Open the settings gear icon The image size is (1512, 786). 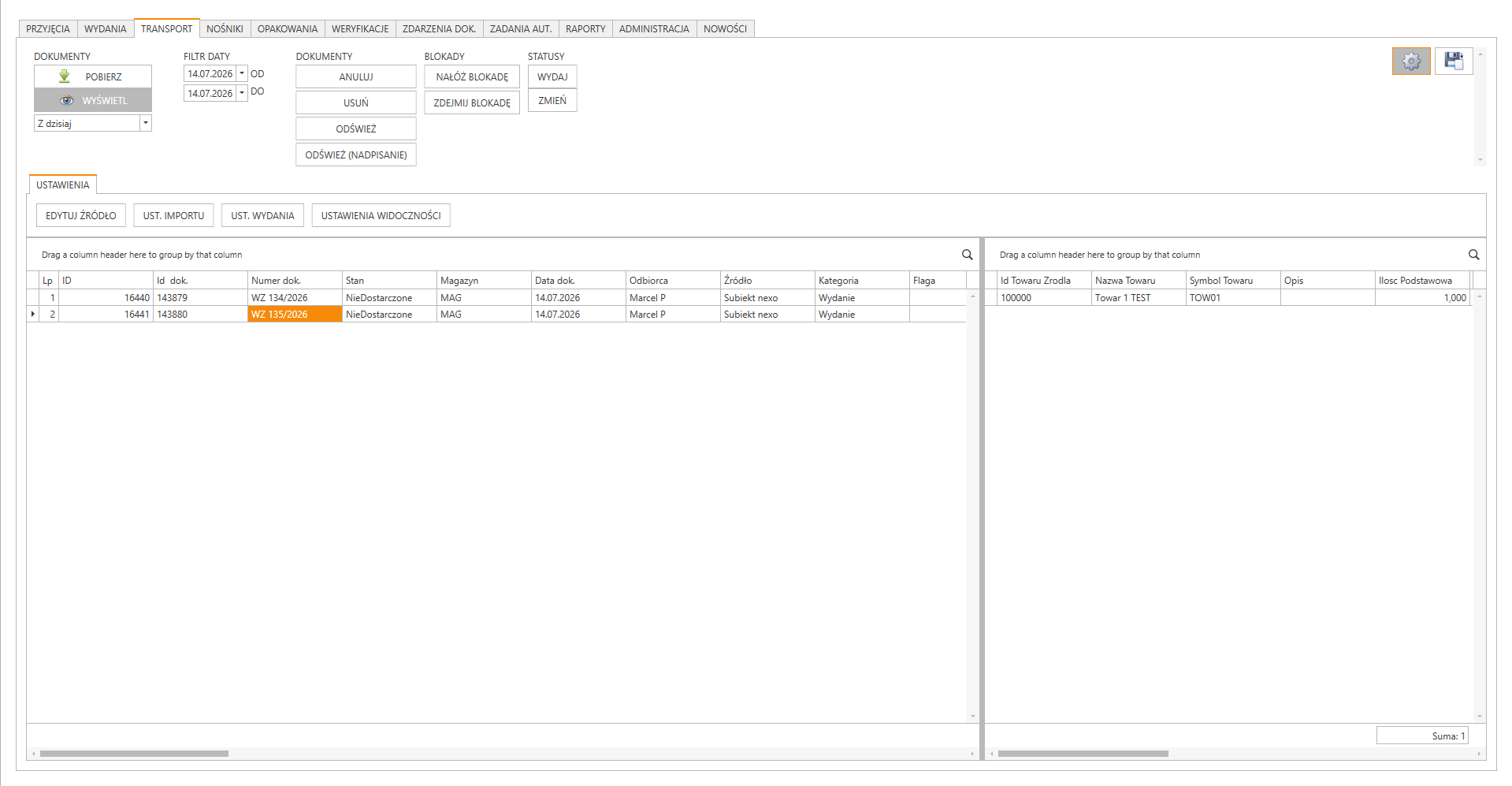(x=1411, y=61)
